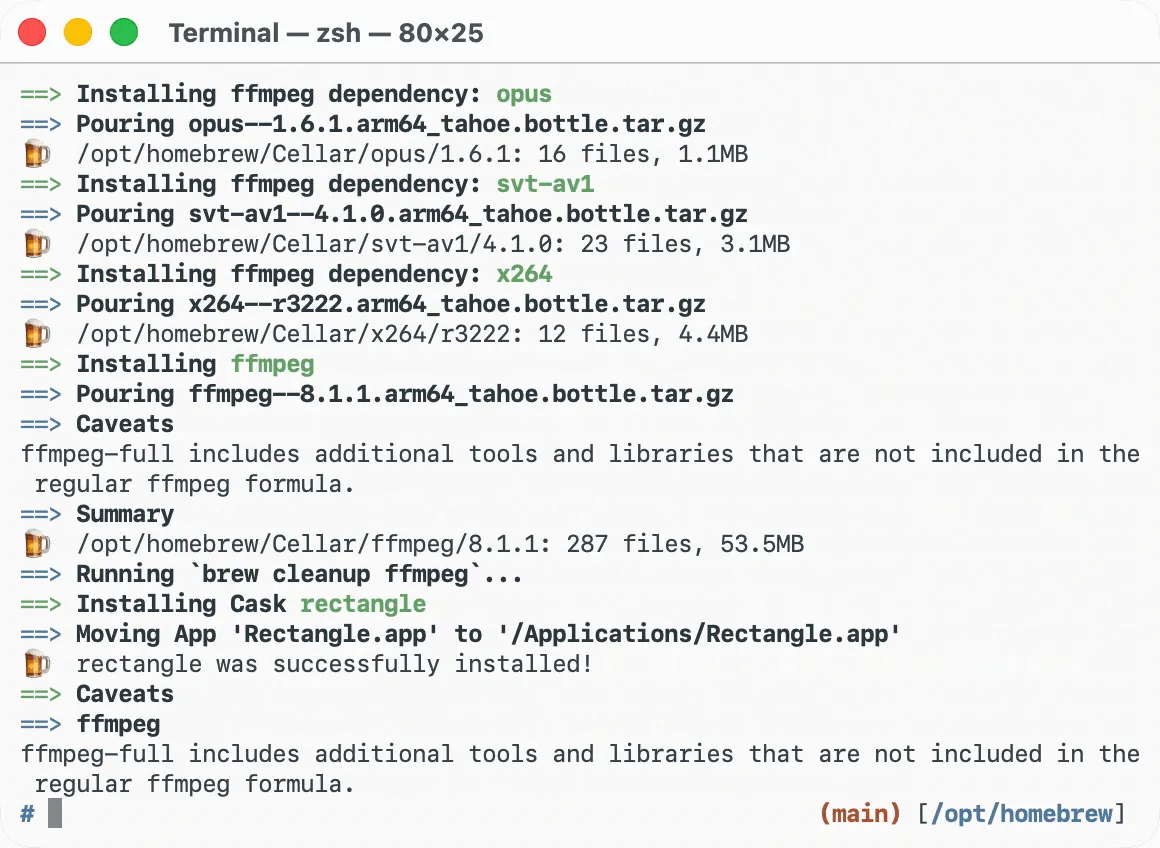1160x848 pixels.
Task: Click the beer mug icon beside 'rectangle was successfully installed'
Action: coord(36,664)
